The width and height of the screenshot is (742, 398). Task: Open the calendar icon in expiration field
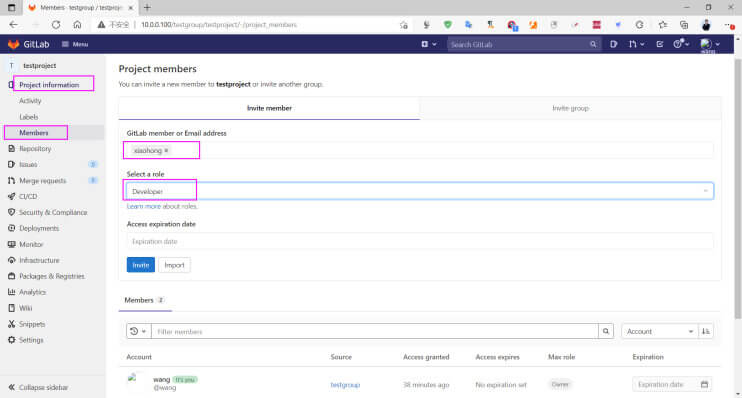click(x=704, y=384)
